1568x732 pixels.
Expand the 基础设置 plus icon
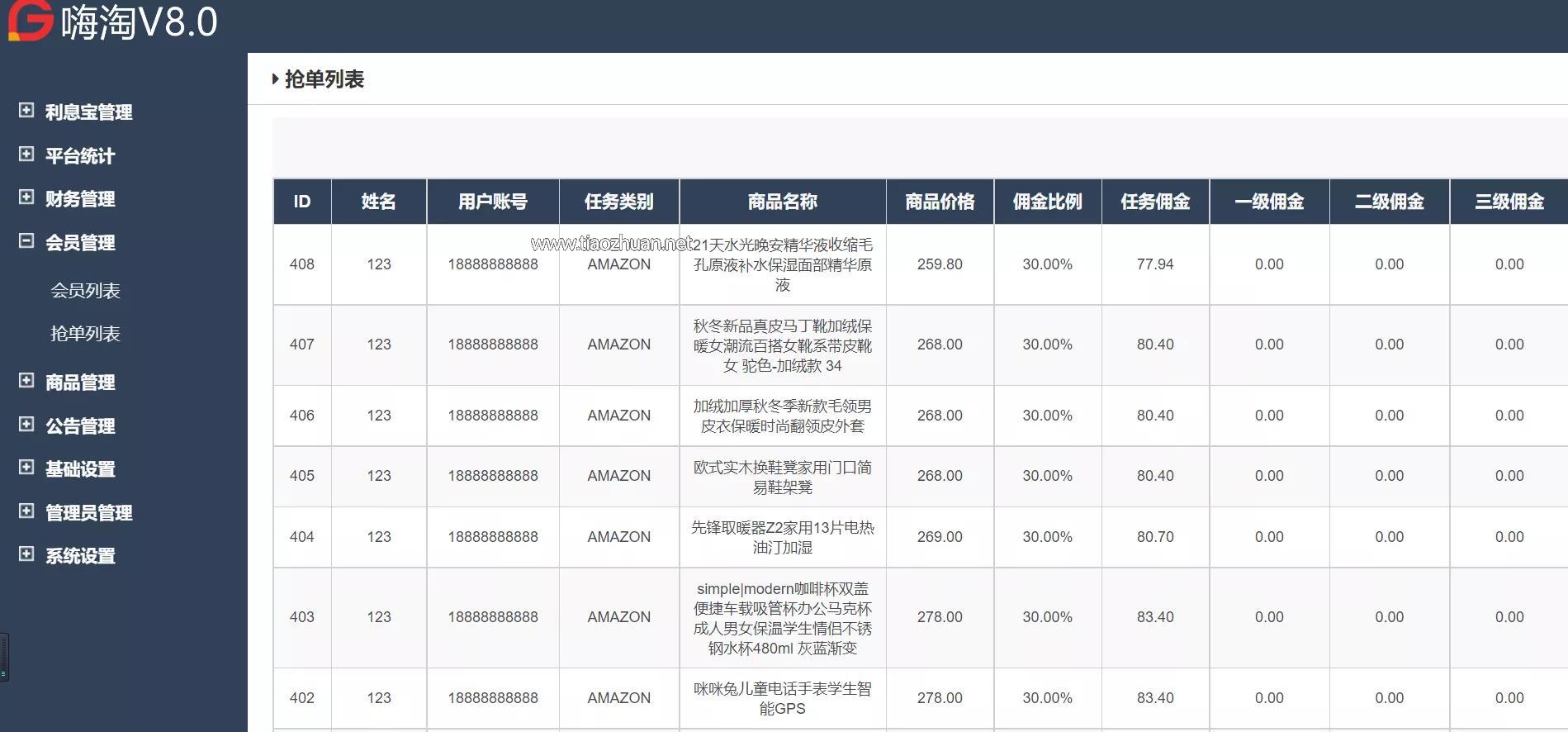pos(26,467)
